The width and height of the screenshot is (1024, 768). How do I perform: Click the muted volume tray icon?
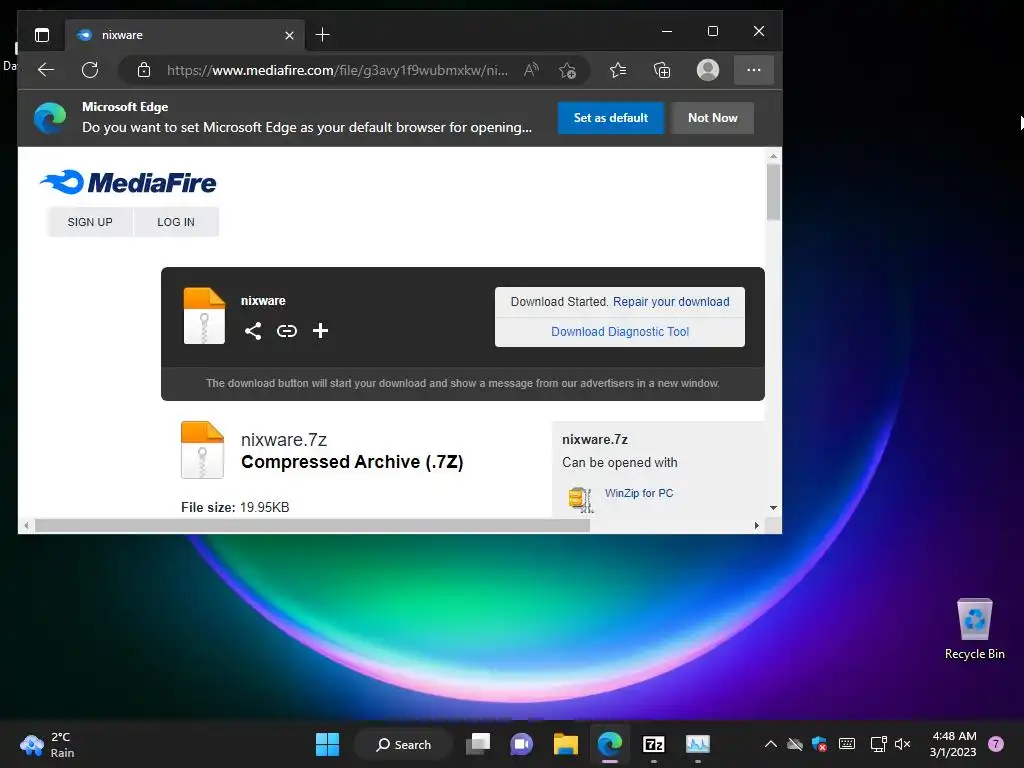903,744
